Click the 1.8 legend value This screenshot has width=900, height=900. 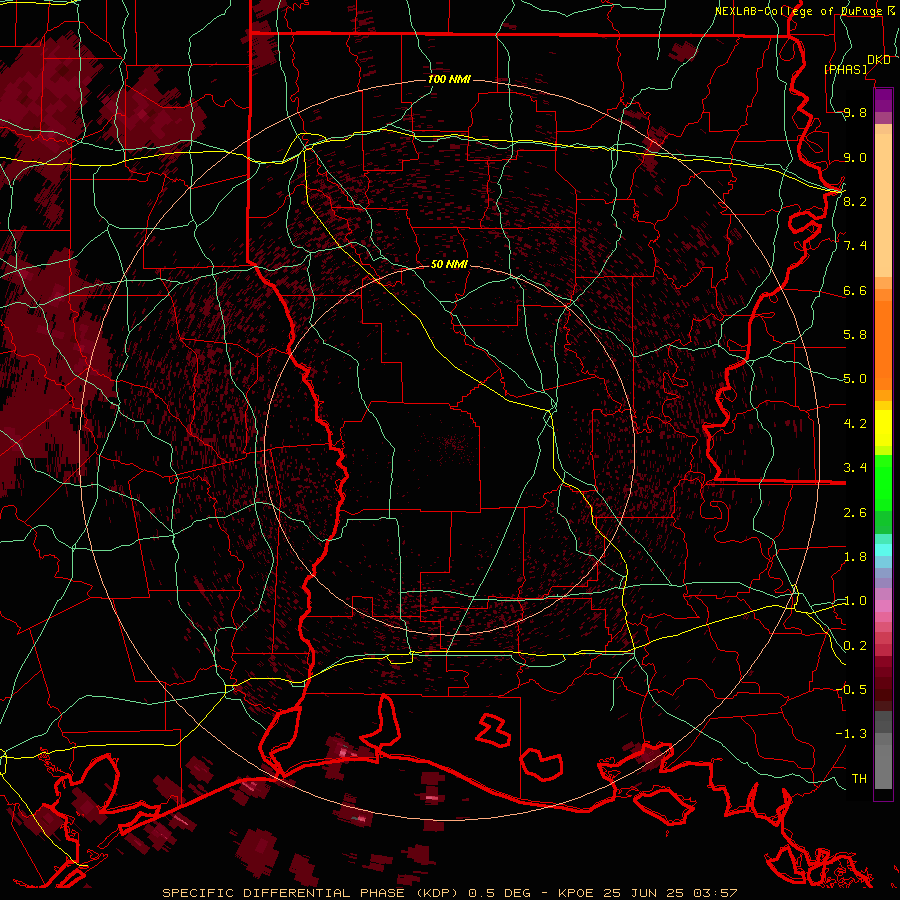pyautogui.click(x=855, y=556)
